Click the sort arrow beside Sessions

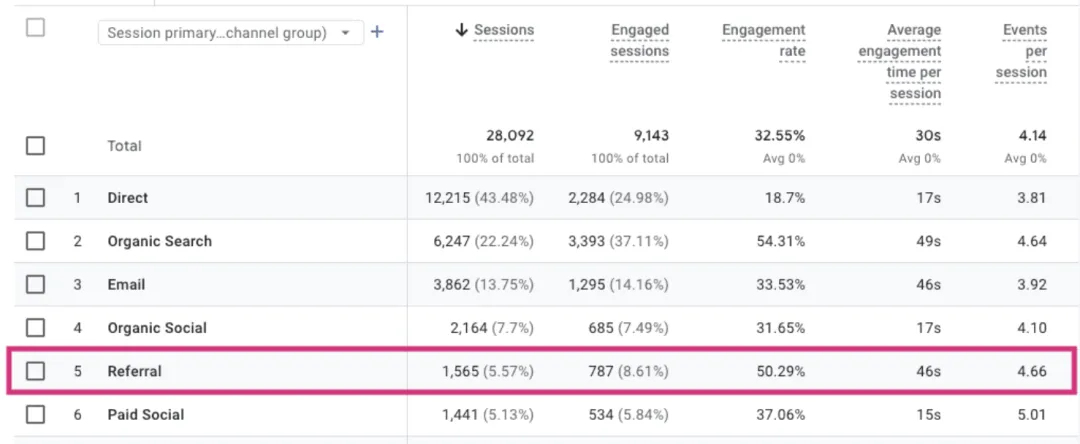coord(462,30)
